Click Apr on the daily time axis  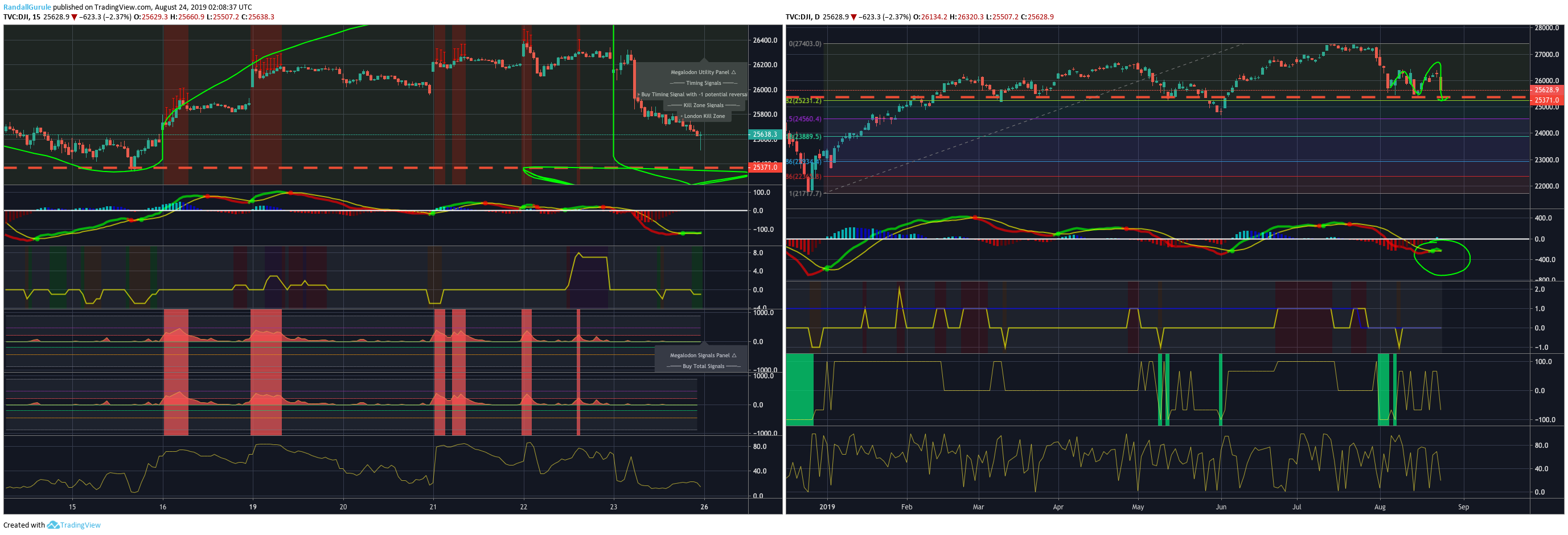(x=1058, y=507)
